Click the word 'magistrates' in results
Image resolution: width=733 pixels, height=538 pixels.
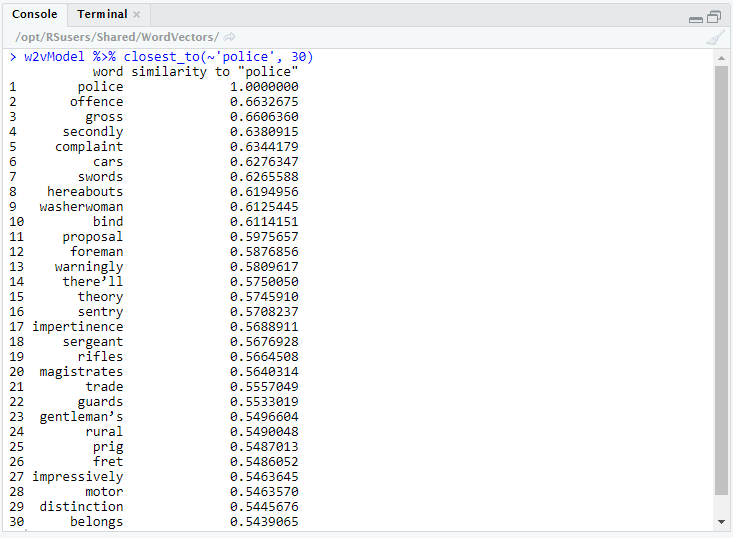pos(82,372)
